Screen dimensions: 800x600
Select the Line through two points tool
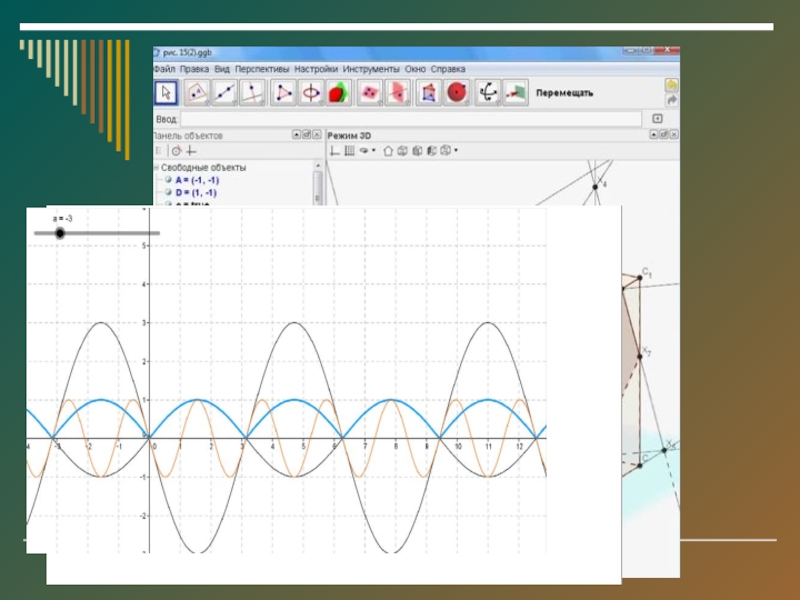tap(226, 93)
